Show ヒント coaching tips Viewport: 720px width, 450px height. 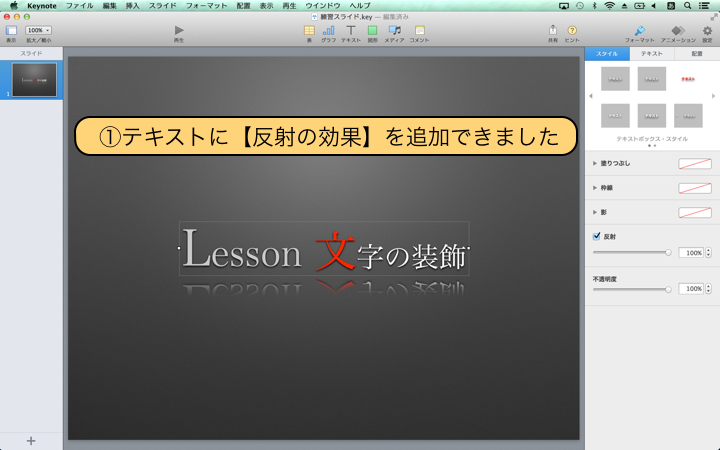point(572,30)
